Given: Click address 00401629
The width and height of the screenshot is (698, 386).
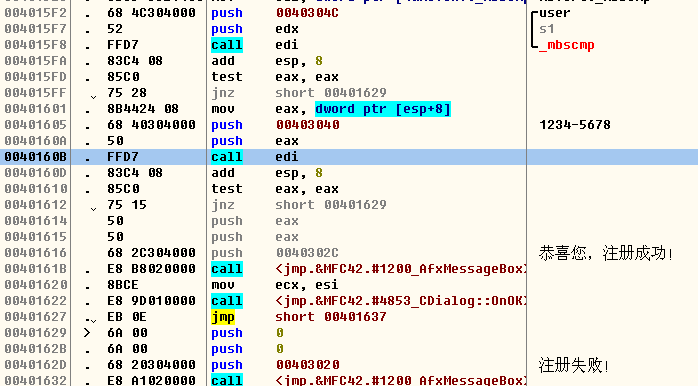Looking at the screenshot, I should [x=35, y=333].
